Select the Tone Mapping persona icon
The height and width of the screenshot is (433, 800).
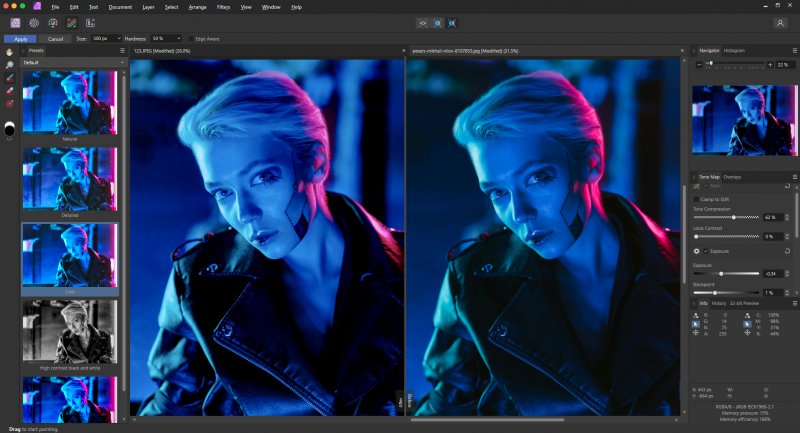tap(72, 23)
